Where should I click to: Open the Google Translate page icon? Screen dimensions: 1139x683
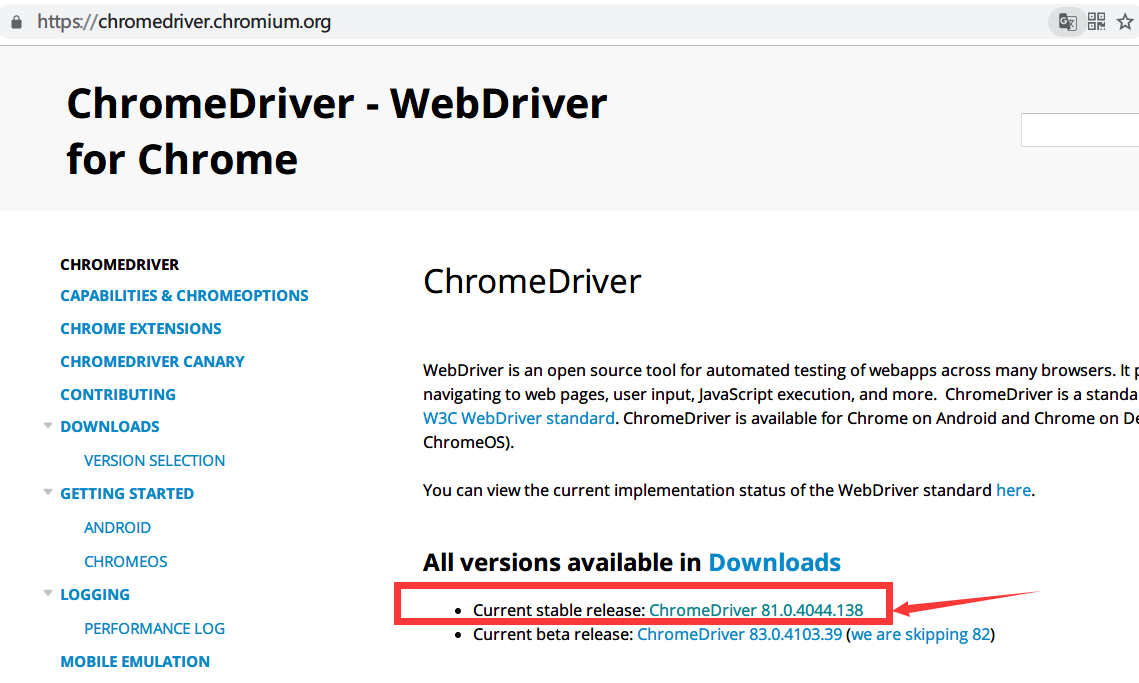coord(1066,20)
